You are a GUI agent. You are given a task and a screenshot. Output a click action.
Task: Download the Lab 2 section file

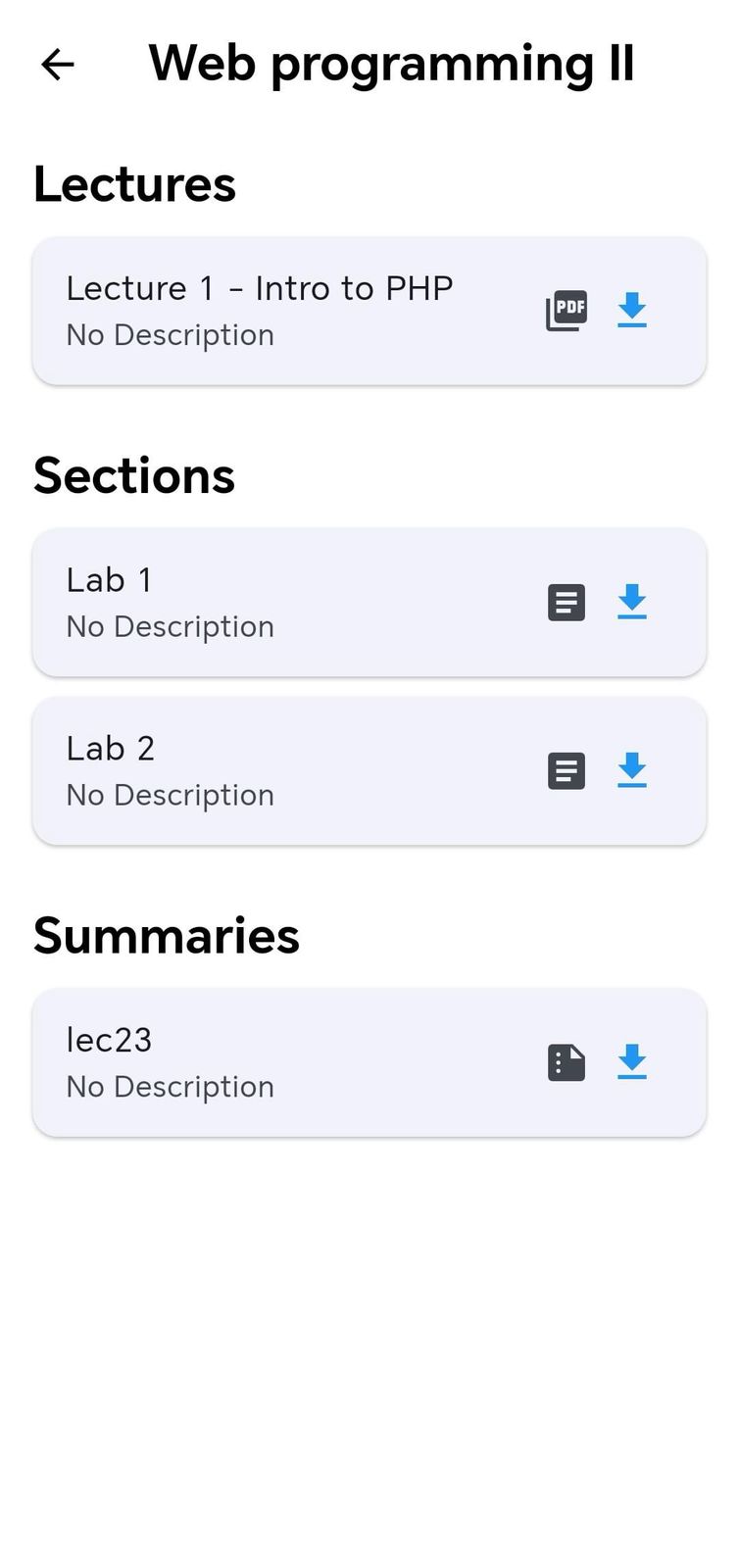tap(632, 770)
